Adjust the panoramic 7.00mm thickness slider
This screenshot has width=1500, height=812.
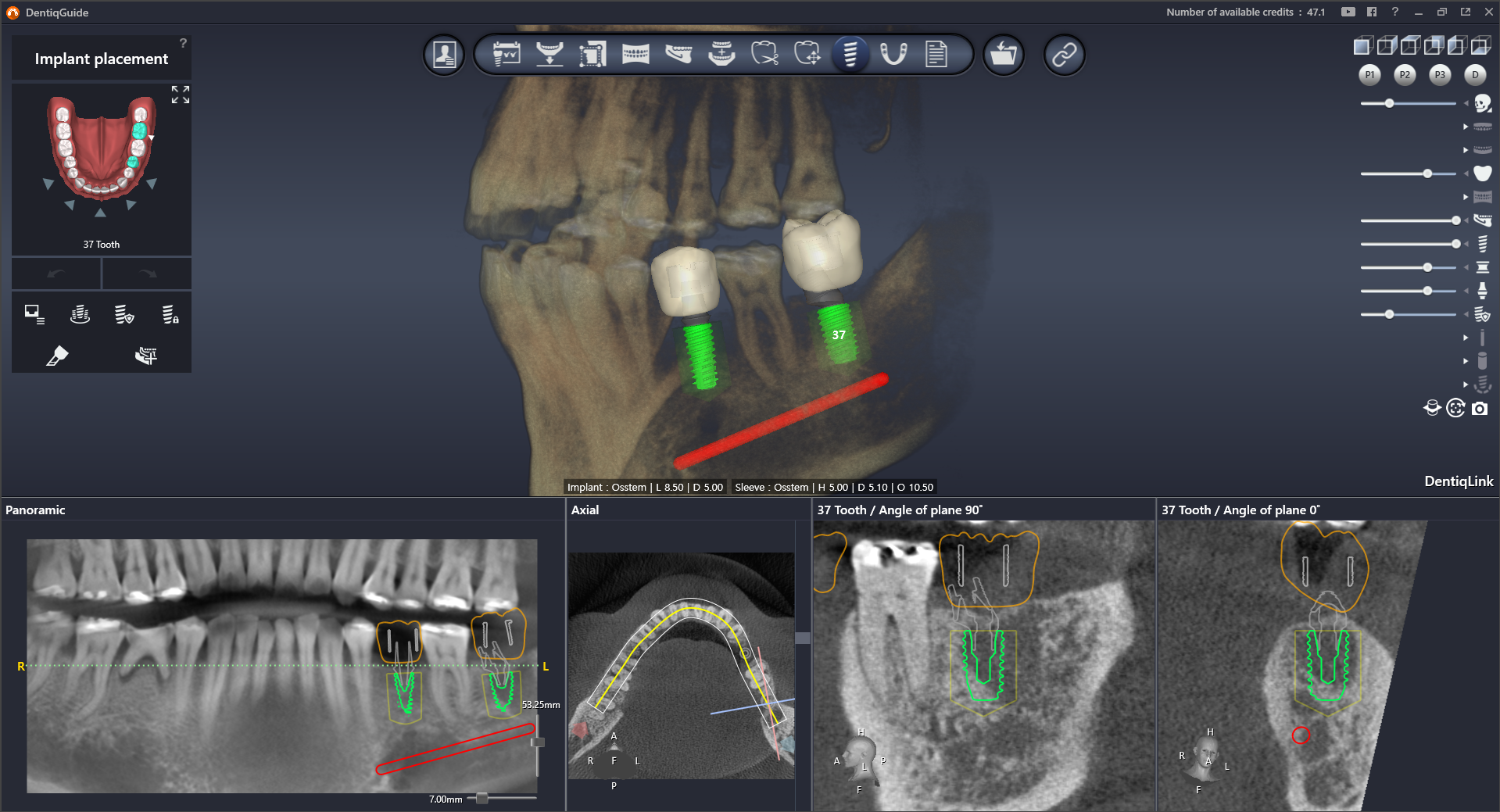482,798
